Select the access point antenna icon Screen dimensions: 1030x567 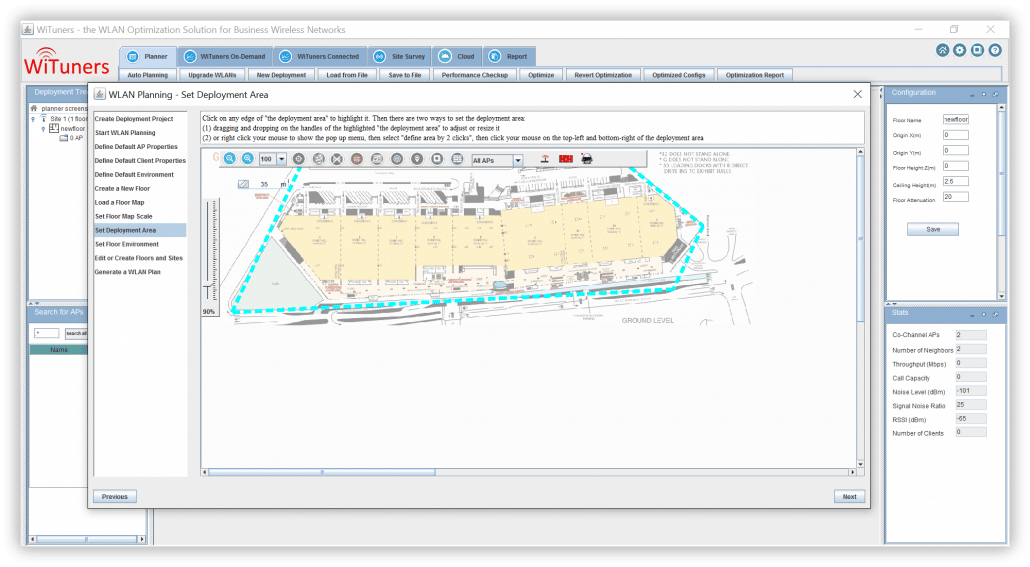545,159
